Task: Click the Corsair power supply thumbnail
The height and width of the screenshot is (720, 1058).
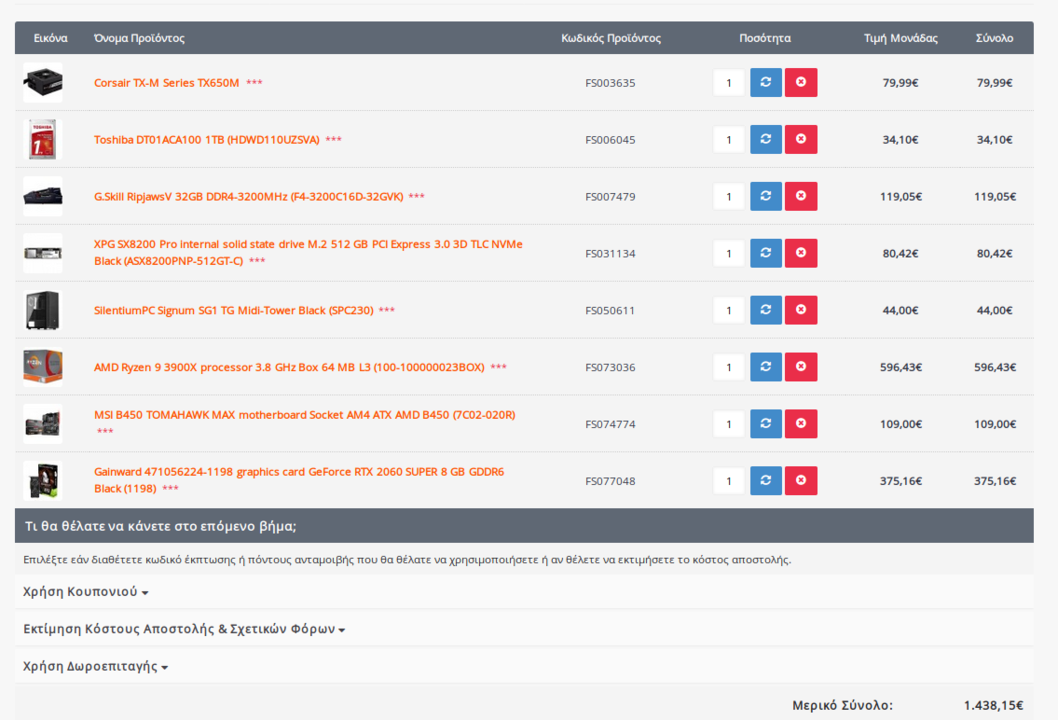Action: (x=43, y=82)
